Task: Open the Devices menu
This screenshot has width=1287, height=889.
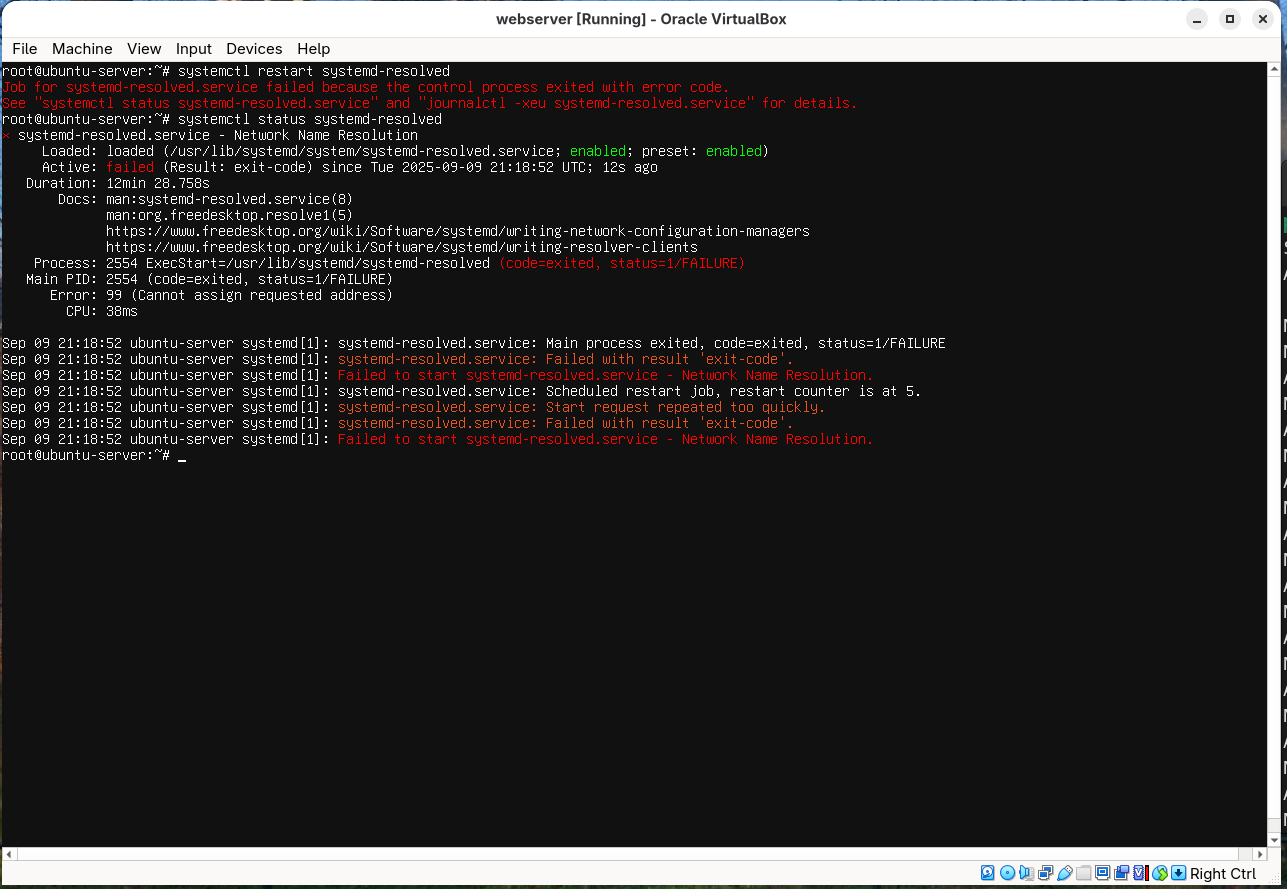Action: [254, 48]
